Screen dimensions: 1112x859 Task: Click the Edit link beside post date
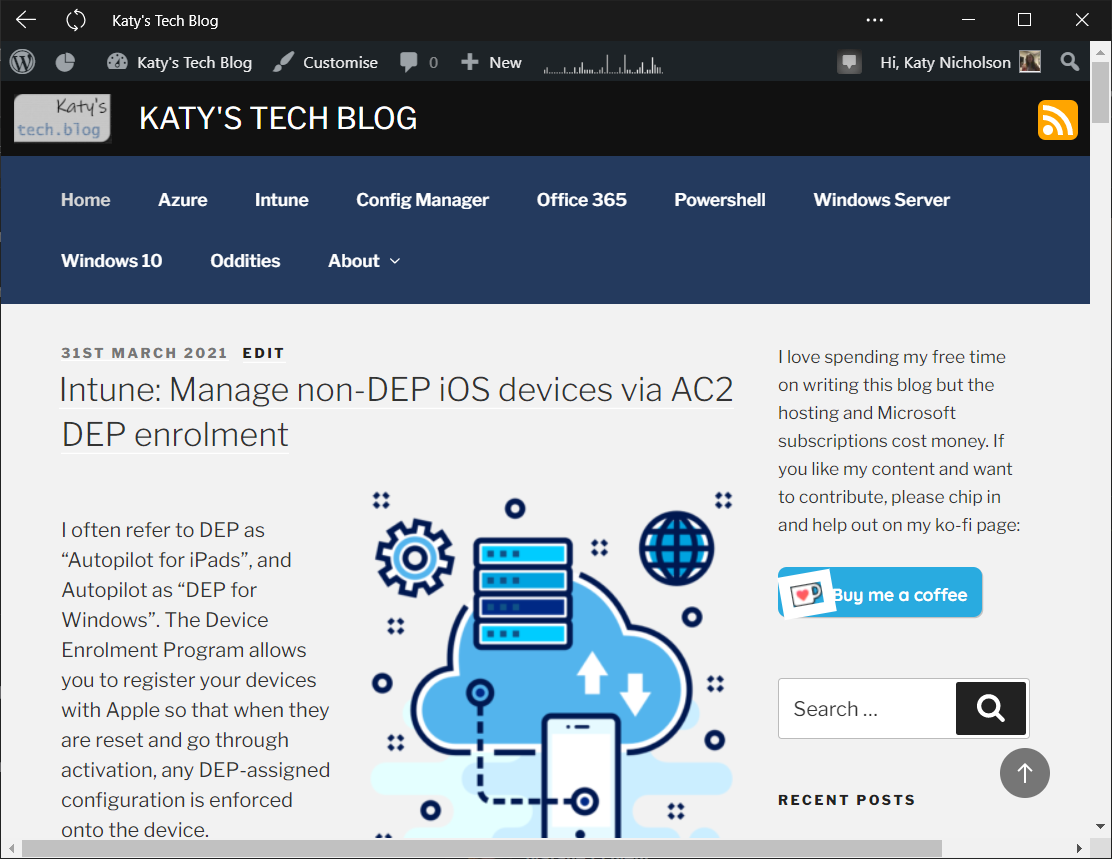[263, 353]
